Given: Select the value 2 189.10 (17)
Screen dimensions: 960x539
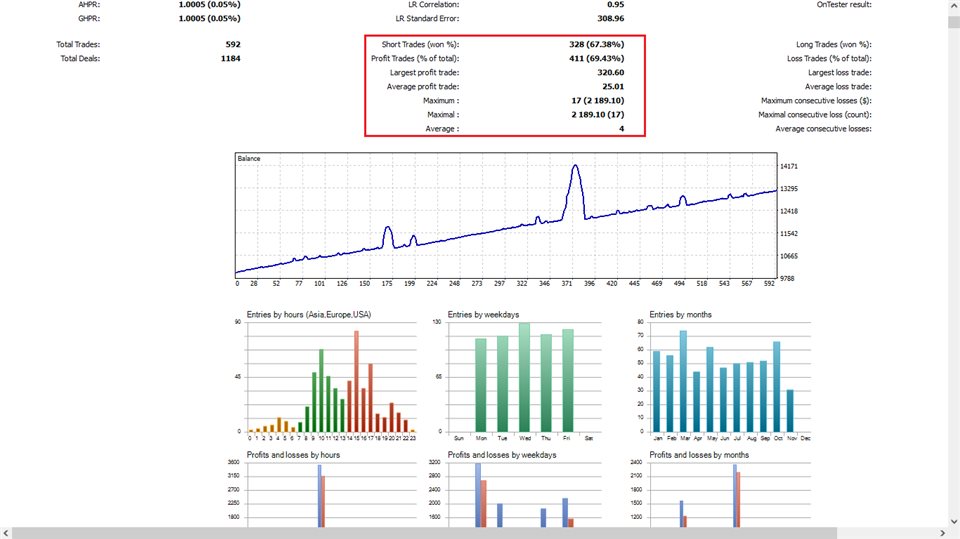Looking at the screenshot, I should (598, 115).
